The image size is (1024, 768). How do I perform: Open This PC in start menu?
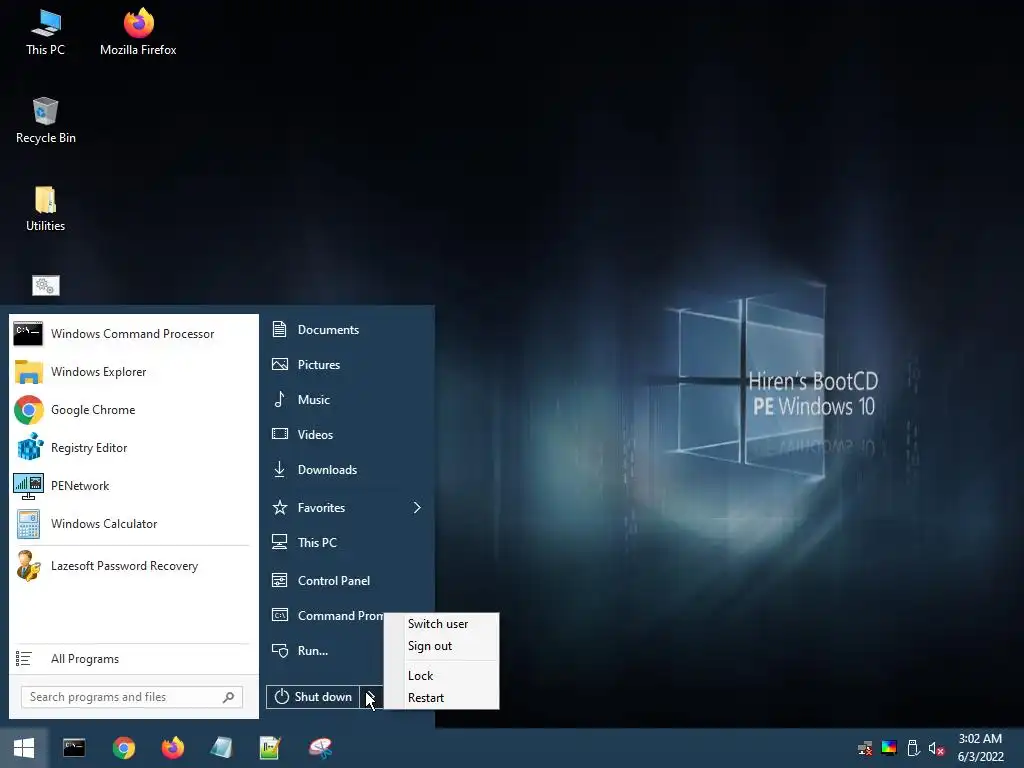[x=347, y=543]
